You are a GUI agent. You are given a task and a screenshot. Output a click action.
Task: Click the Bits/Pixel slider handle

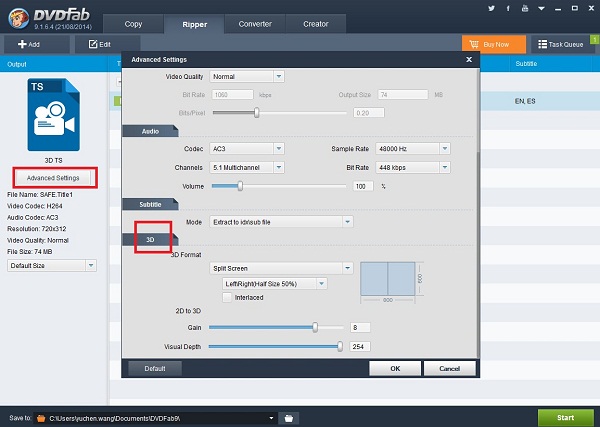257,112
